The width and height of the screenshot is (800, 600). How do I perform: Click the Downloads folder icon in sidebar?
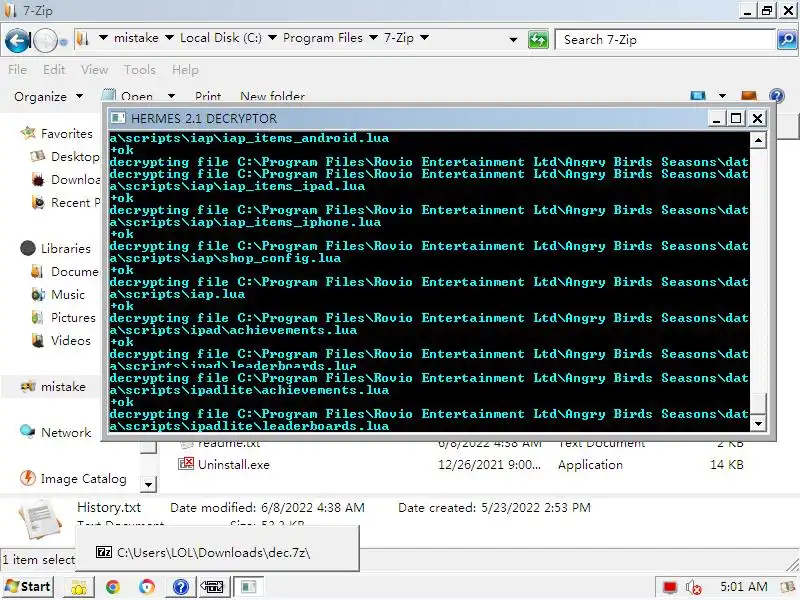(38, 180)
